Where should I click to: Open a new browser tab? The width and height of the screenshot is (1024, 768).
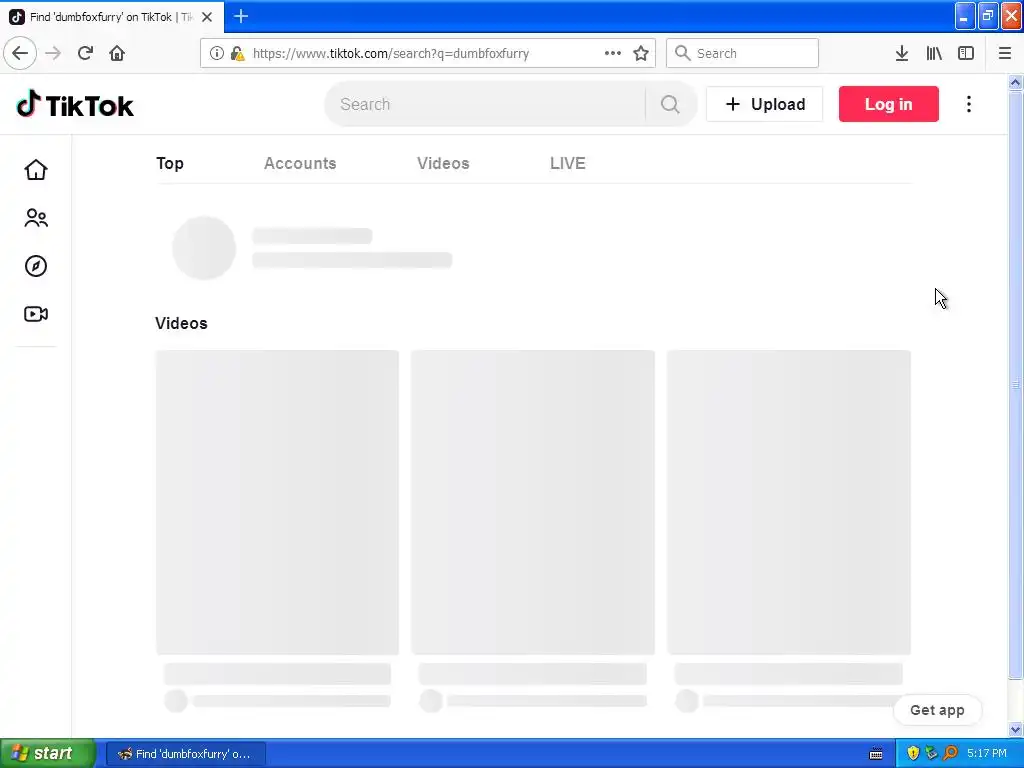241,16
